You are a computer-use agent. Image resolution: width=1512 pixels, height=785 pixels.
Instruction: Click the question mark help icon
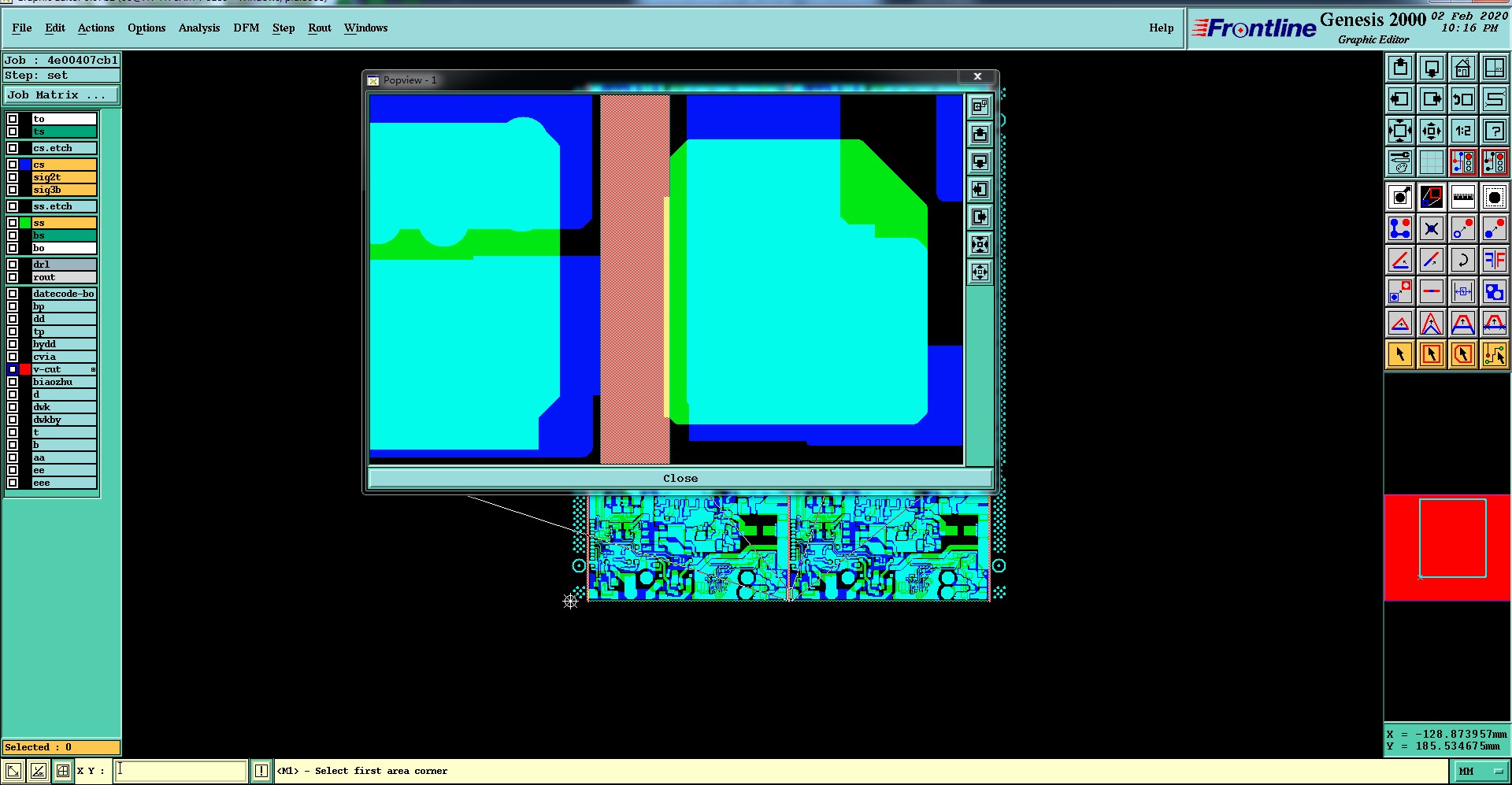tap(1495, 131)
